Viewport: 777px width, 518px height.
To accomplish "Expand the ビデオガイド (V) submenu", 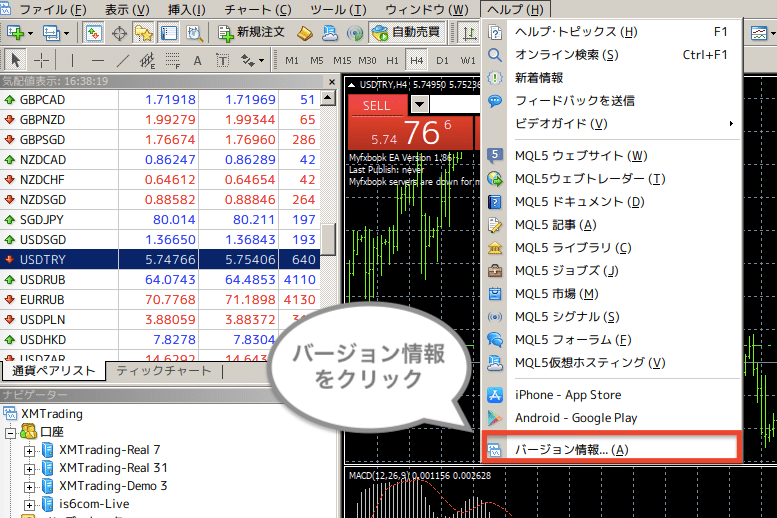I will point(611,123).
